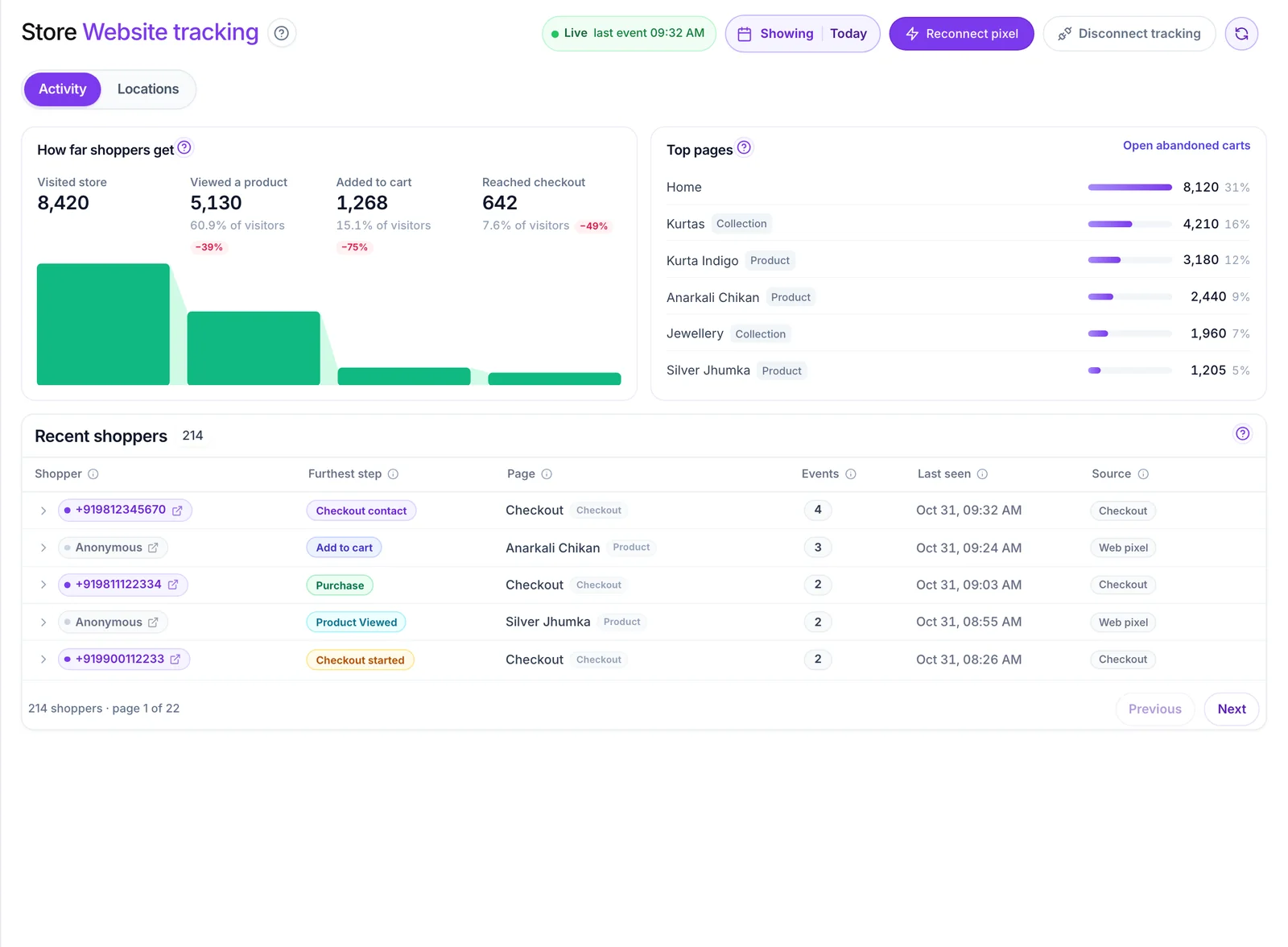
Task: Expand the Anonymous row seen 08:55 AM
Action: point(43,622)
